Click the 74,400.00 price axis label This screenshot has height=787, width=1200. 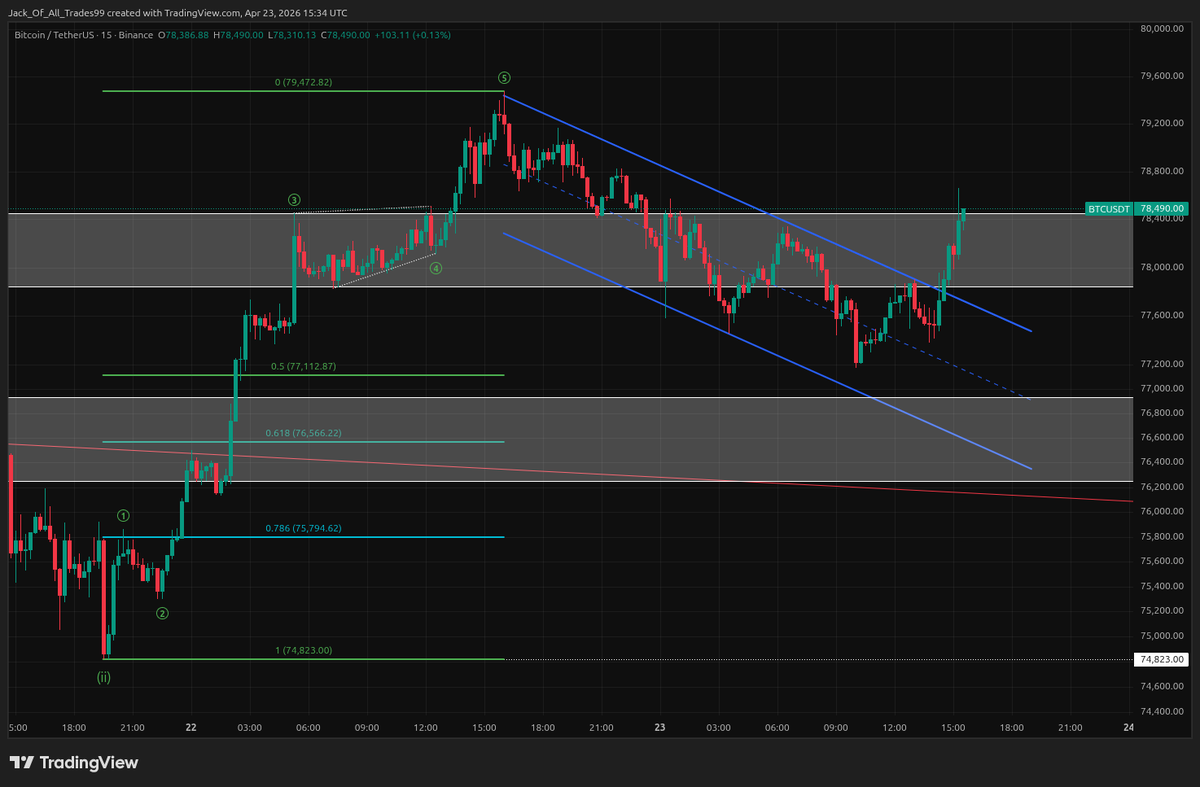click(1163, 711)
